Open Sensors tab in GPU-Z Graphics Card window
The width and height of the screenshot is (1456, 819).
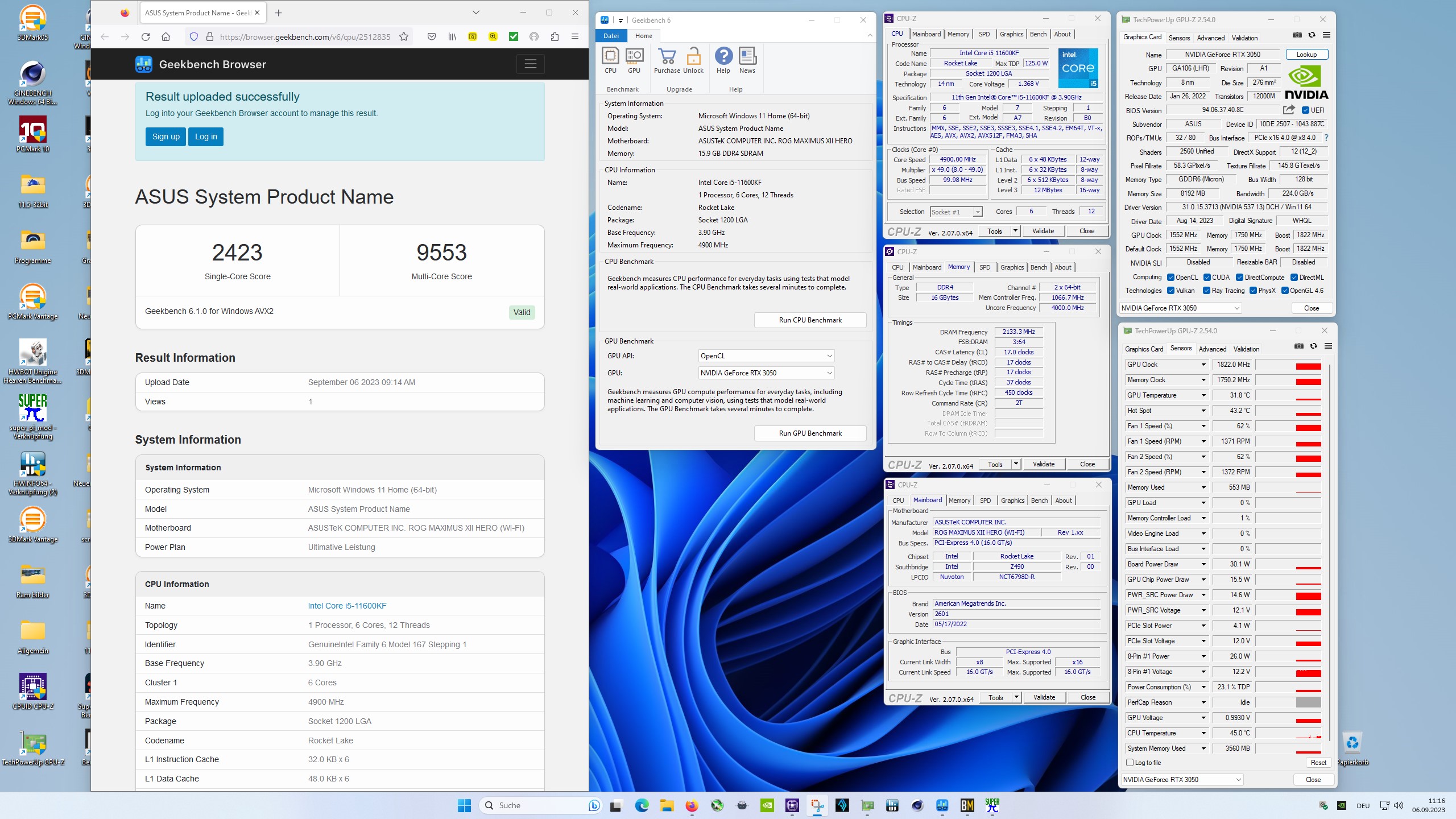[x=1179, y=38]
